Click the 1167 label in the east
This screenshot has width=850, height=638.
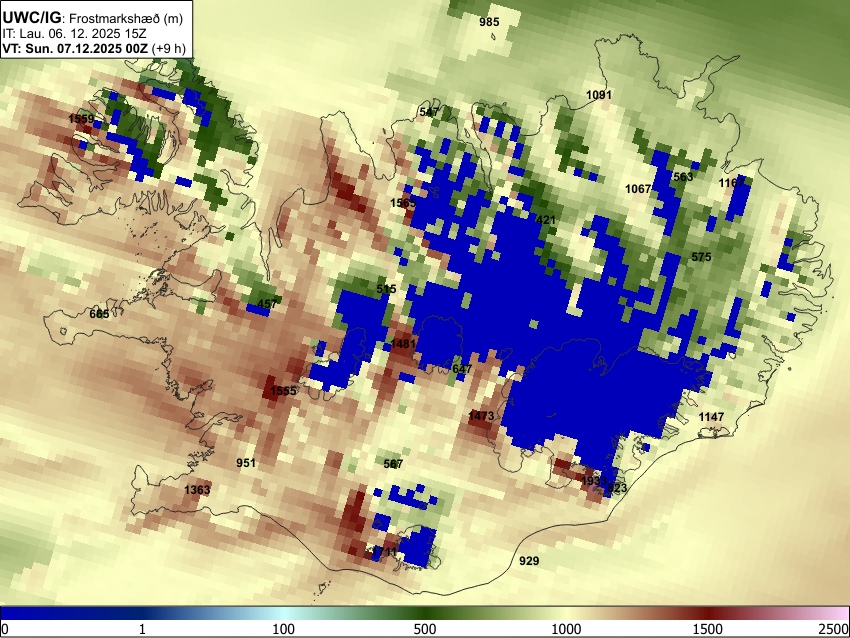(732, 183)
